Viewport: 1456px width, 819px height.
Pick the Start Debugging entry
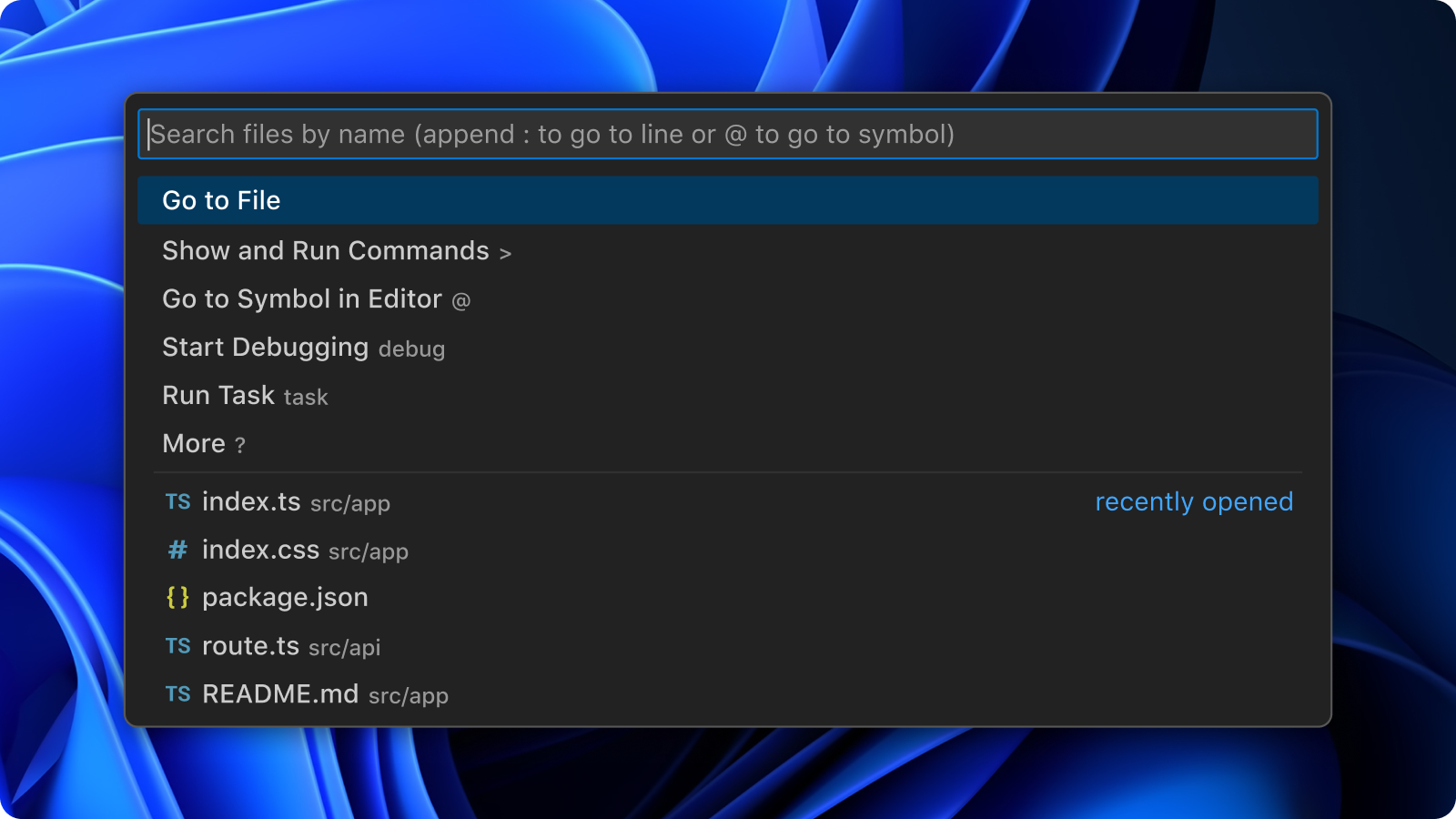click(265, 348)
